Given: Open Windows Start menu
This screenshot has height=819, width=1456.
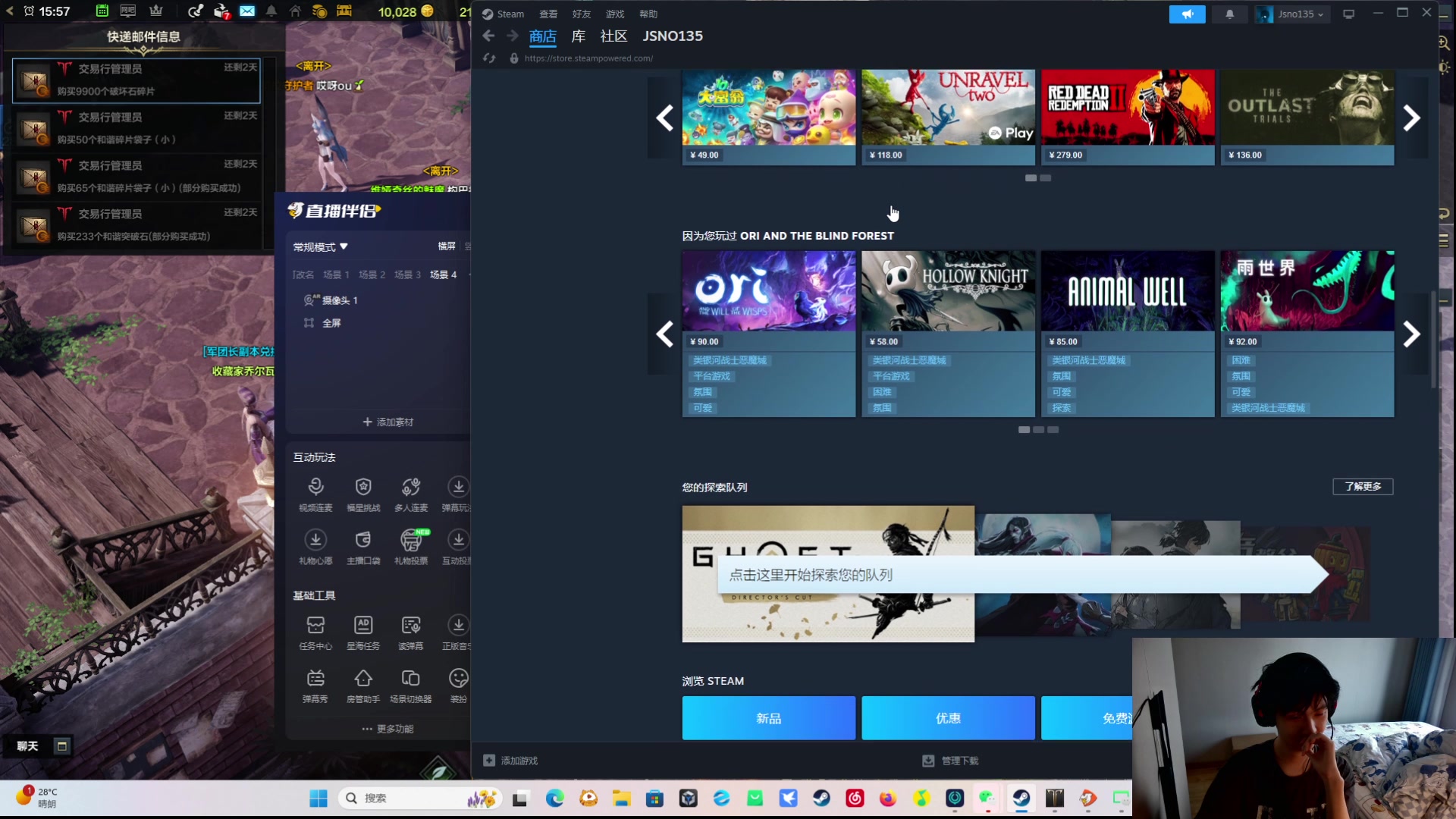Looking at the screenshot, I should (x=318, y=798).
